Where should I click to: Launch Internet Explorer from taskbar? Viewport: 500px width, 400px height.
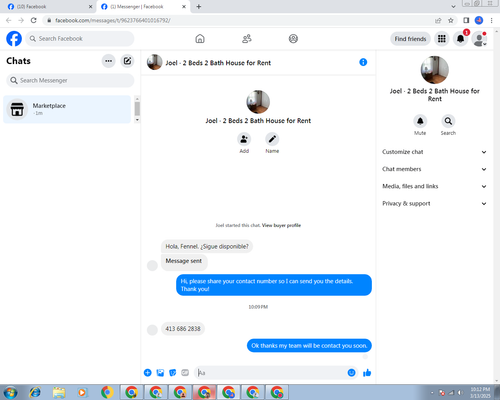35,392
